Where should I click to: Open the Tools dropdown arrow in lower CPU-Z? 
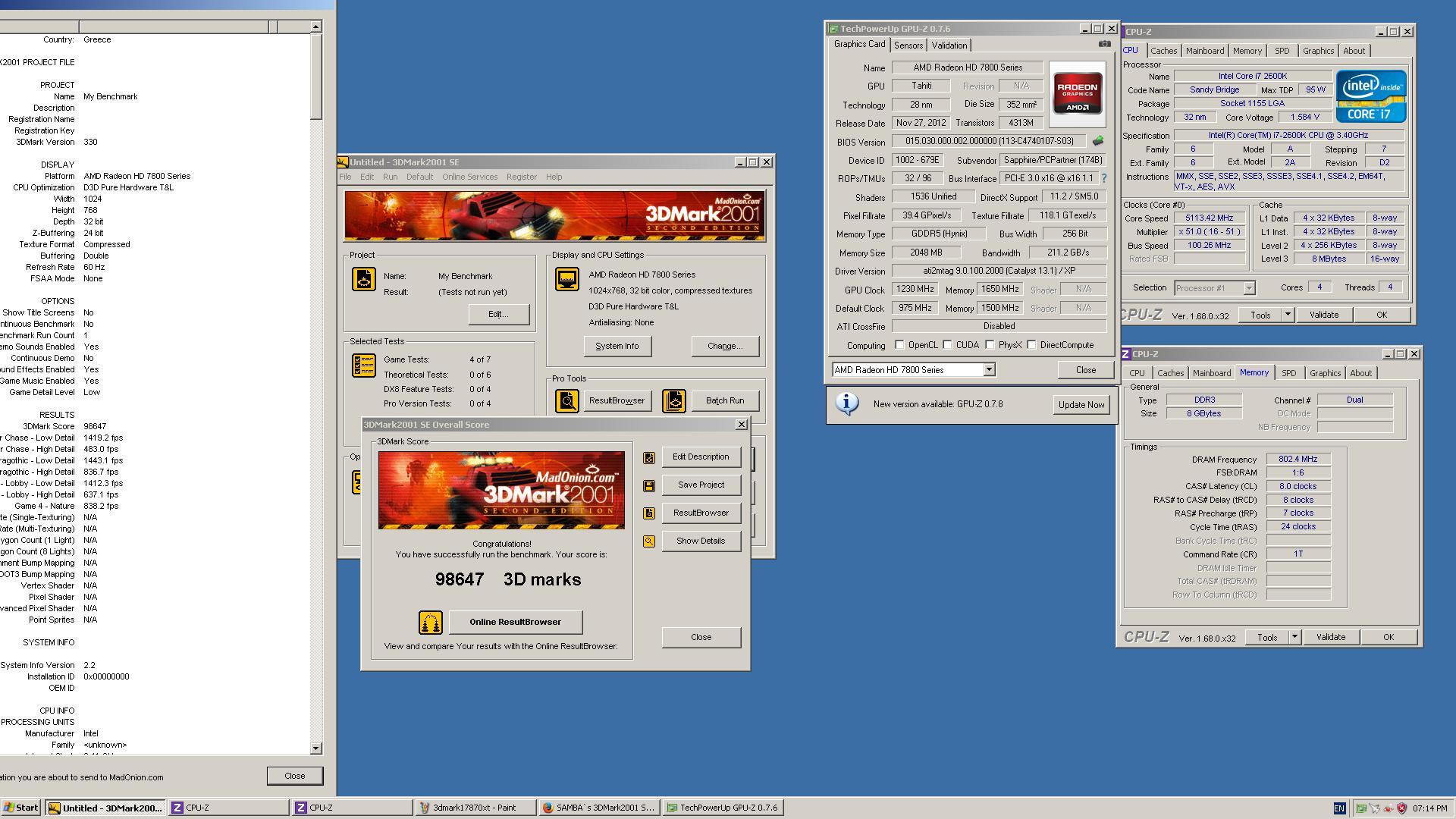point(1294,637)
